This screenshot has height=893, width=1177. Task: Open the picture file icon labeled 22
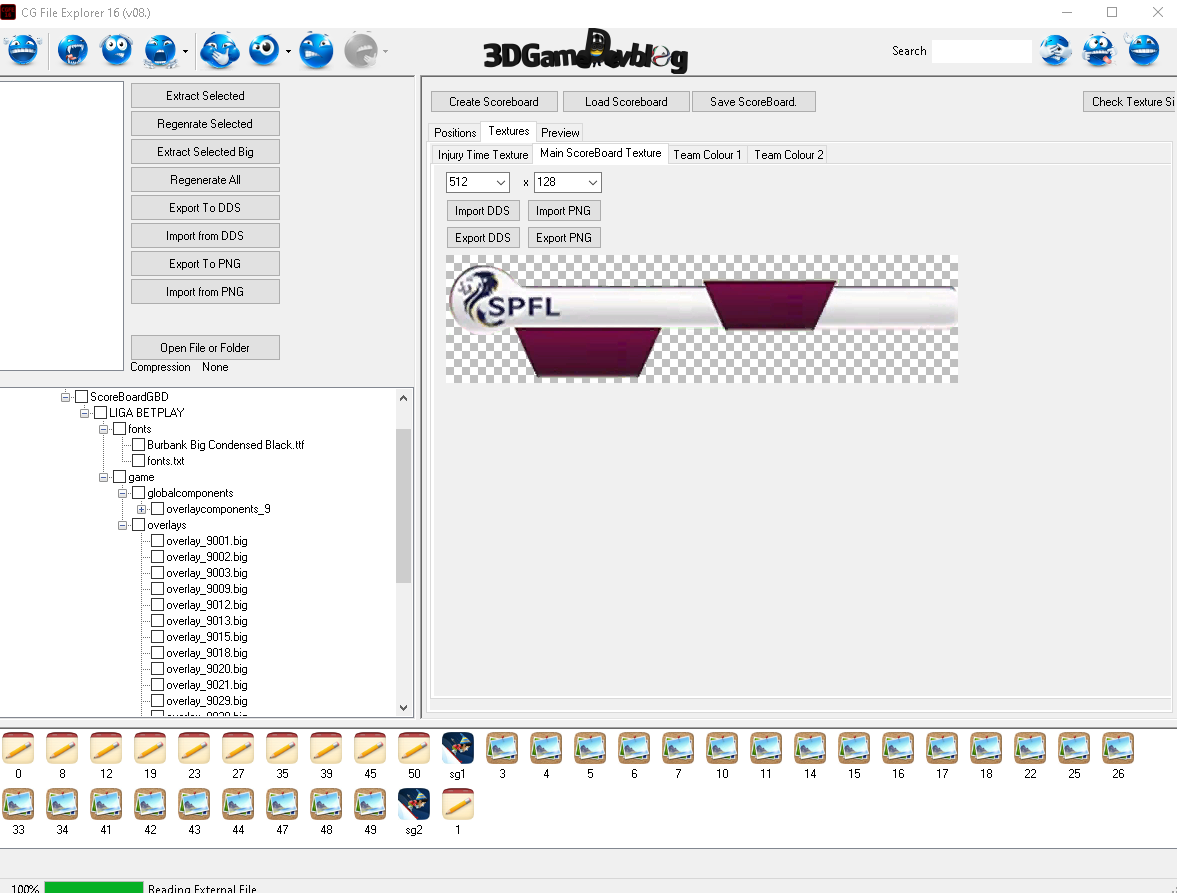(1030, 748)
